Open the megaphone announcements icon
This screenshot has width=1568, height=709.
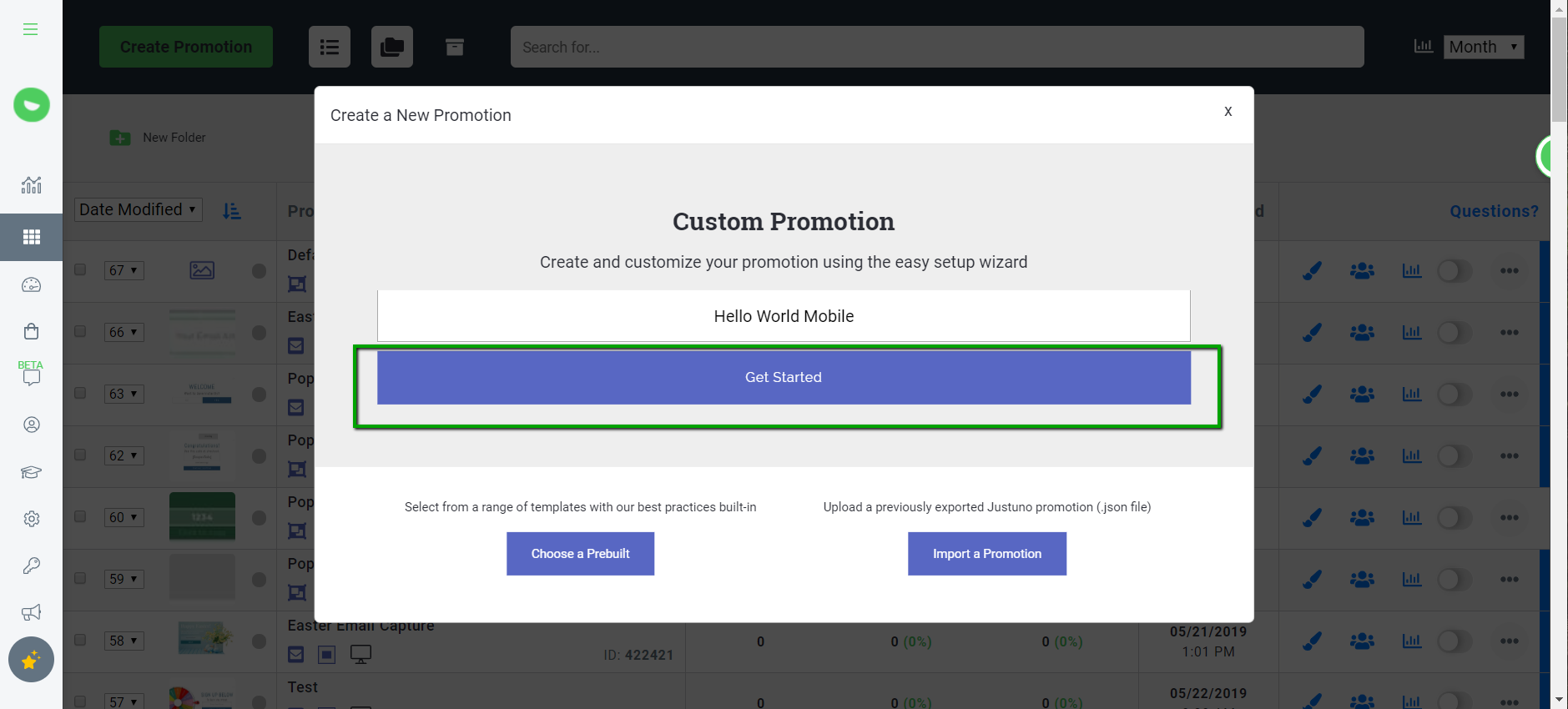tap(31, 613)
